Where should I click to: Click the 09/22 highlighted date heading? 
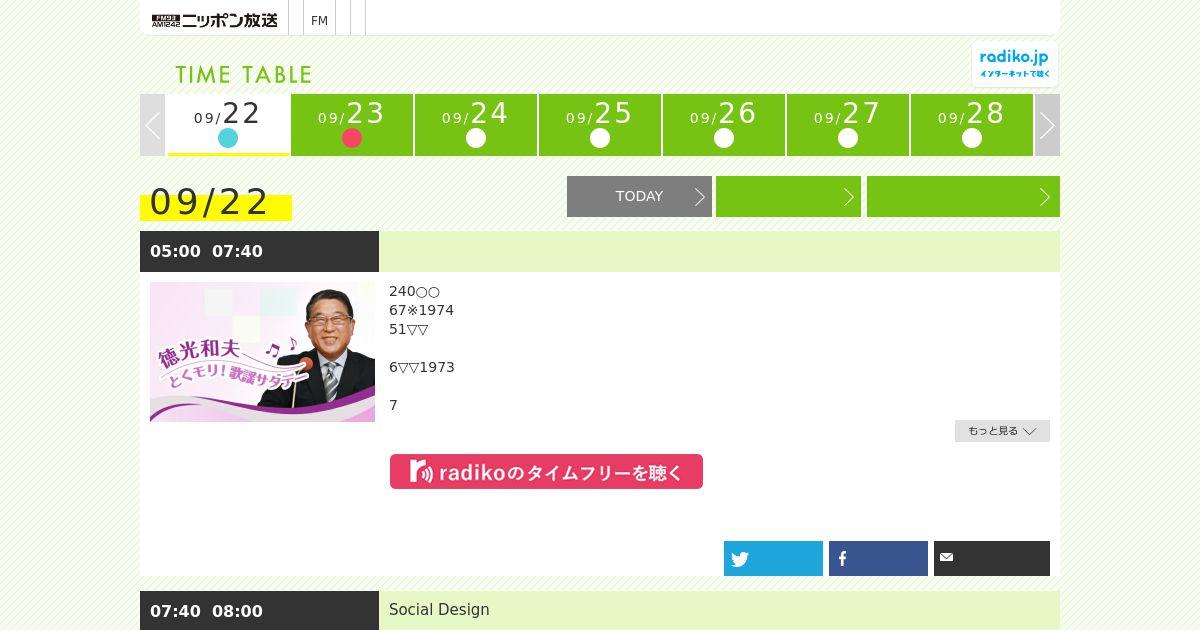click(x=216, y=203)
